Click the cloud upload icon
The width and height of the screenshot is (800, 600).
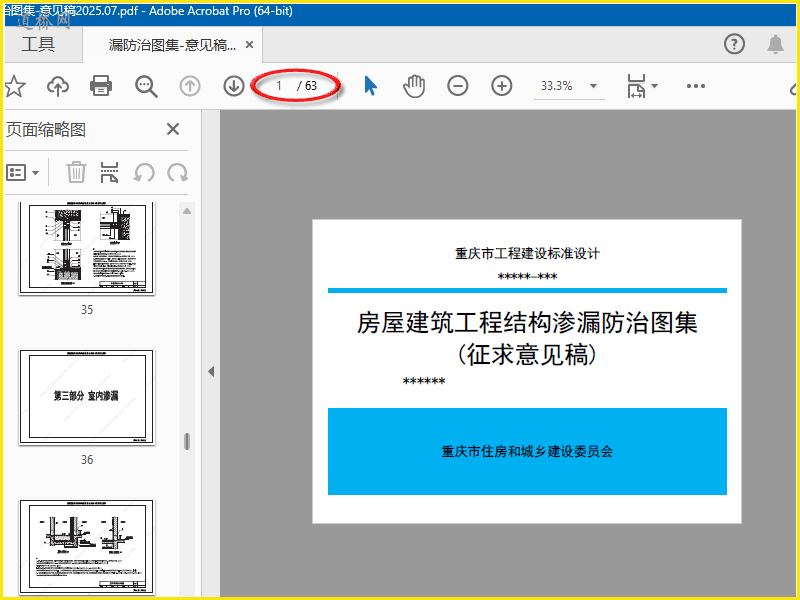click(x=58, y=86)
